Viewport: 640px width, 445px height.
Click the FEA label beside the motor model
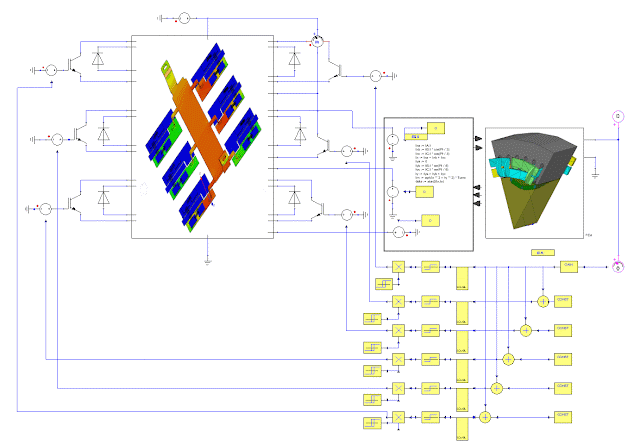click(x=589, y=235)
